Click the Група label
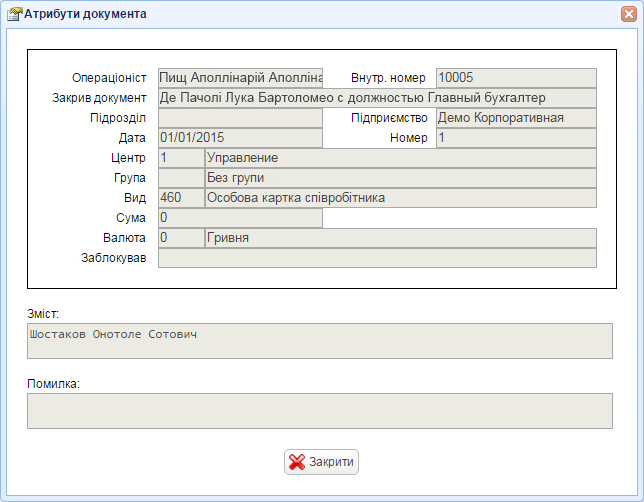644x502 pixels. 130,178
